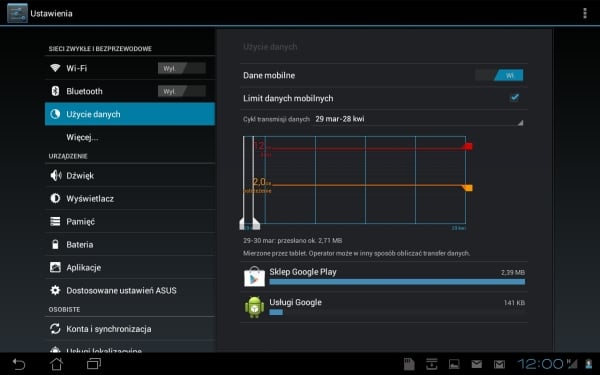Tap the mobile signal strength icon
This screenshot has width=600, height=375.
click(x=572, y=364)
